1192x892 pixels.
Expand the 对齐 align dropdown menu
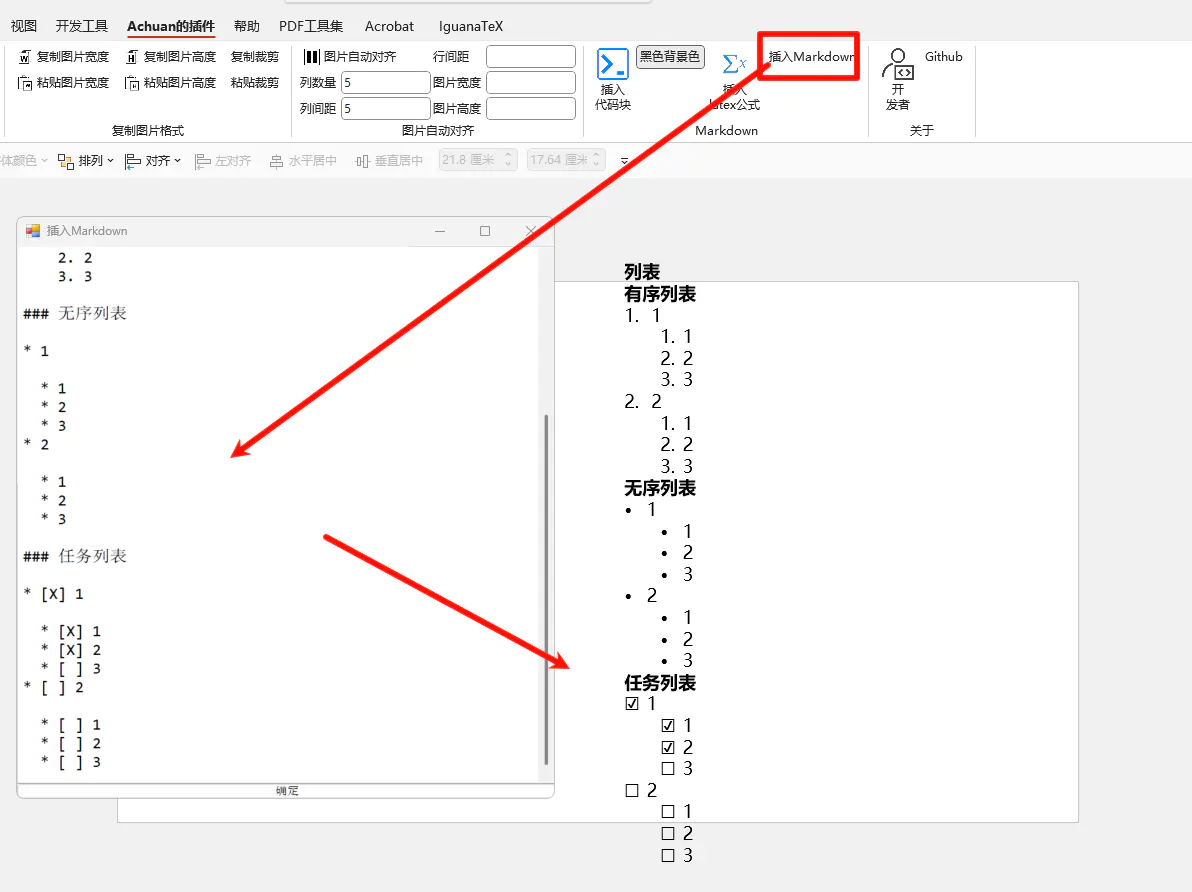151,160
